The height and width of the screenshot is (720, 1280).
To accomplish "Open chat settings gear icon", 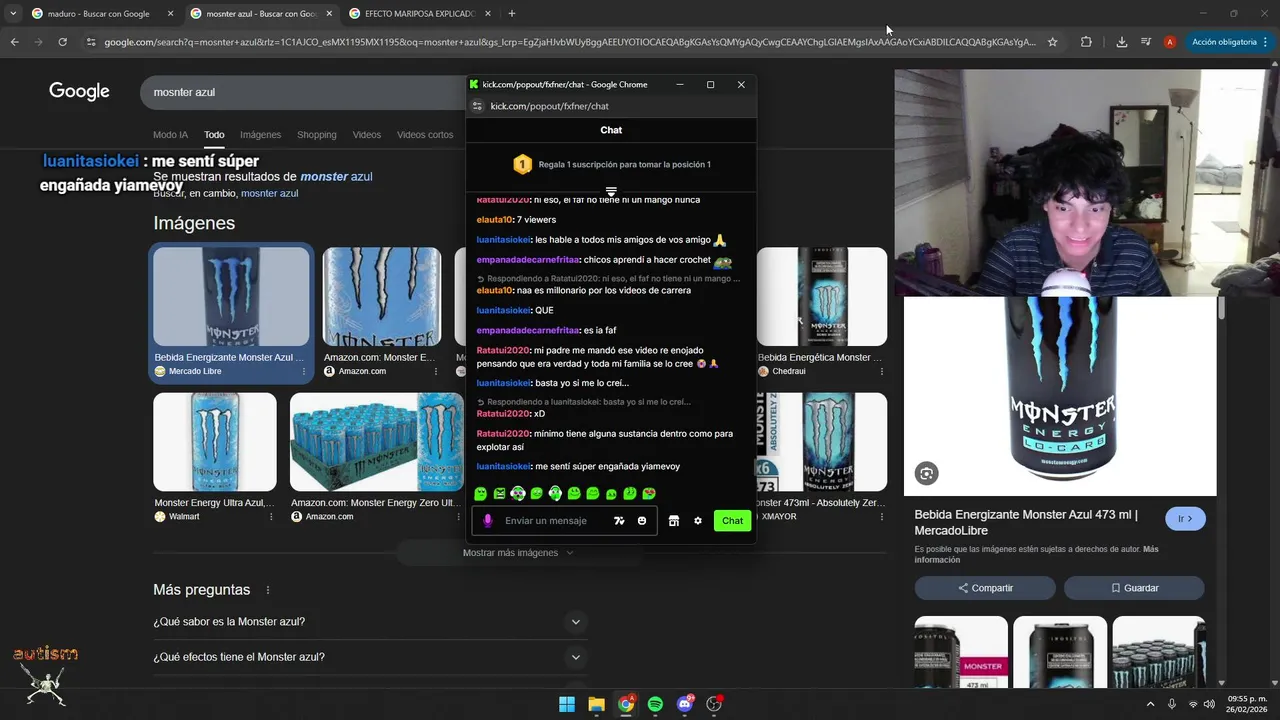I will tap(698, 520).
